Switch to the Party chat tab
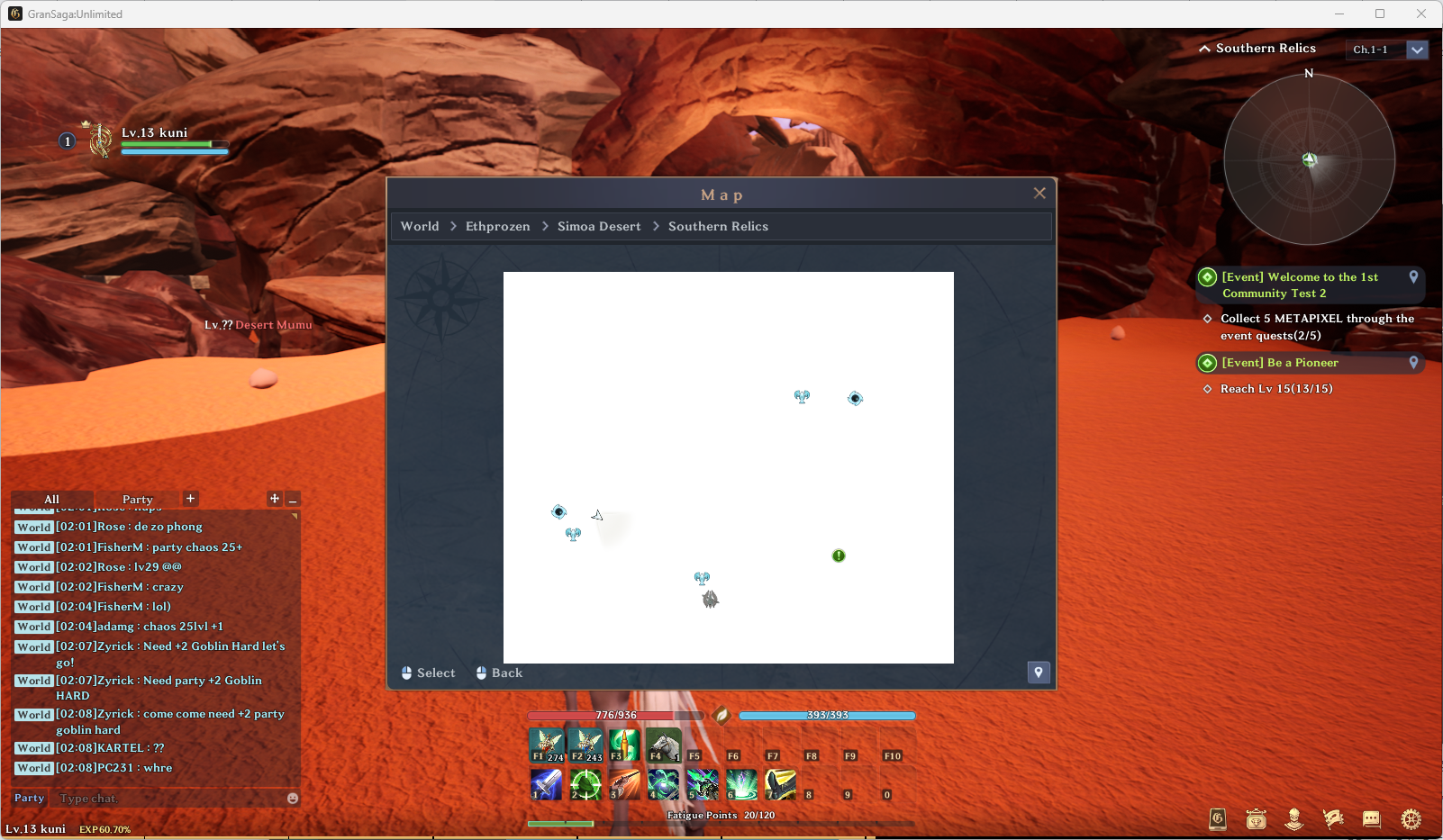 (137, 500)
